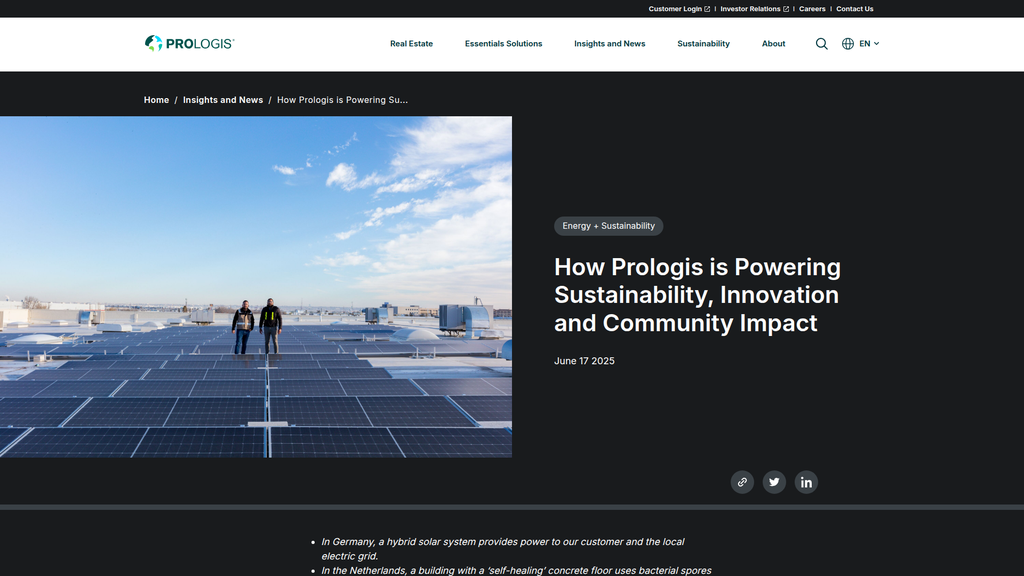Open the About menu
1024x576 pixels.
773,44
